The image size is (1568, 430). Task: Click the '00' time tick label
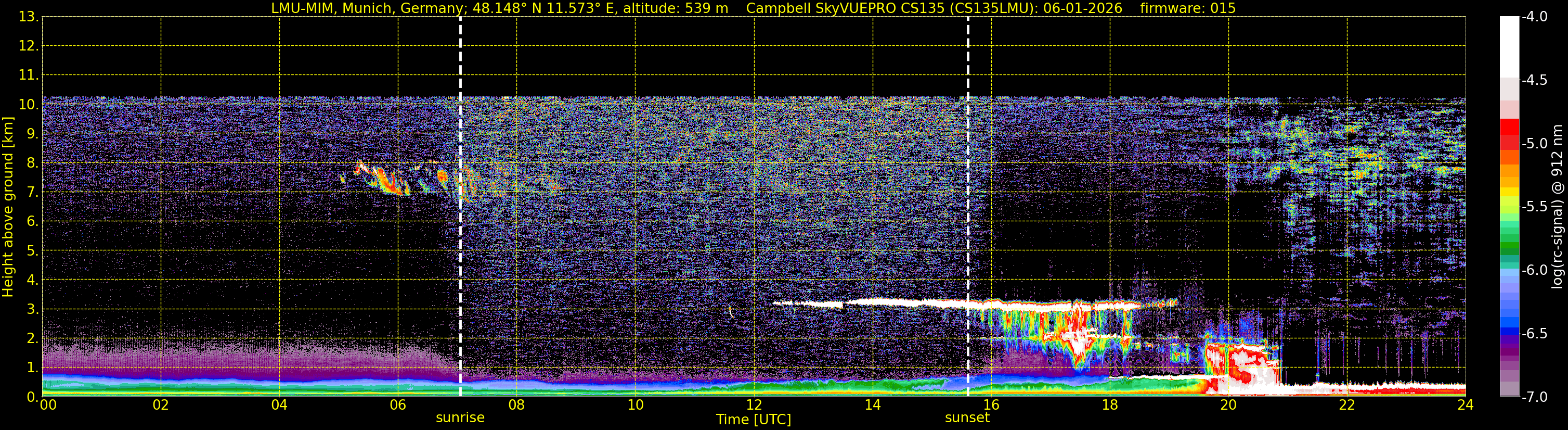(48, 405)
